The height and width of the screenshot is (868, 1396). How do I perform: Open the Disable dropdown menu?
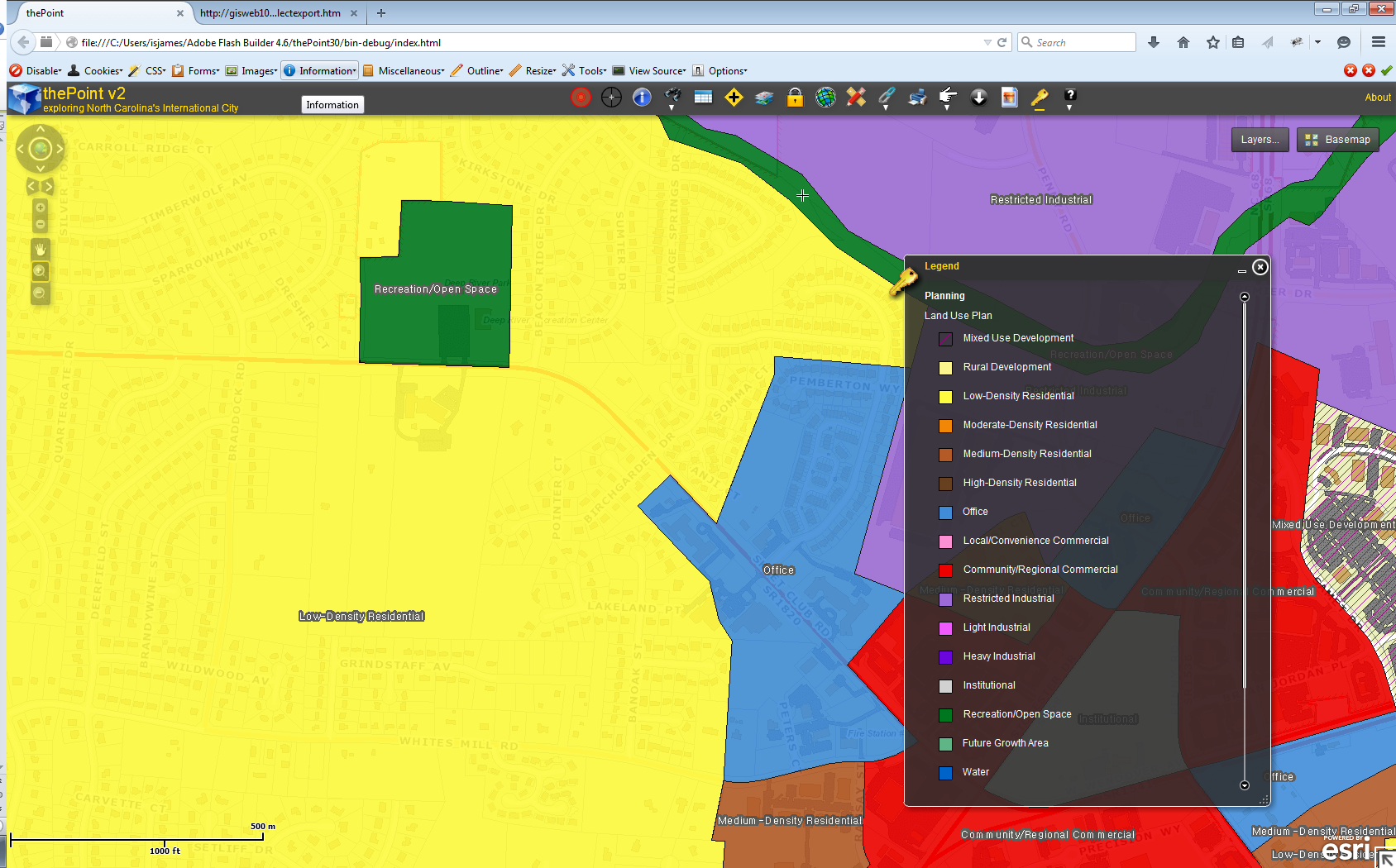coord(36,71)
